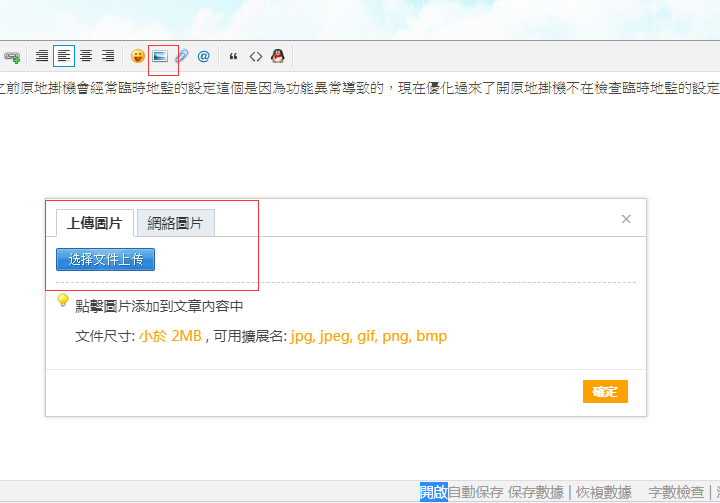Click the @ mention icon
This screenshot has width=720, height=503.
pyautogui.click(x=204, y=57)
